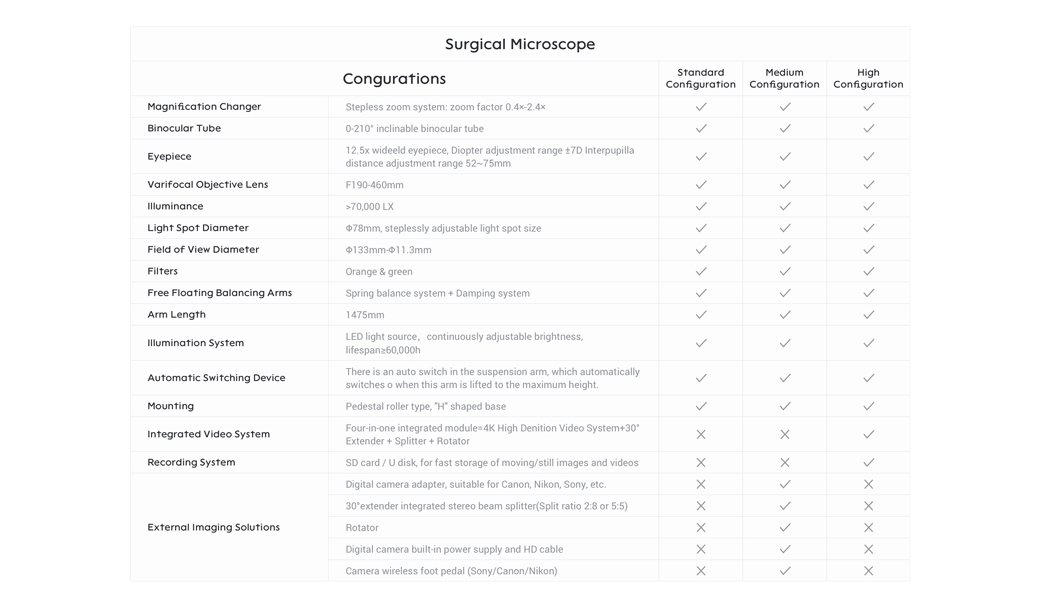Click Medium checkmark for Eyepiece row
The image size is (1040, 611).
[785, 157]
